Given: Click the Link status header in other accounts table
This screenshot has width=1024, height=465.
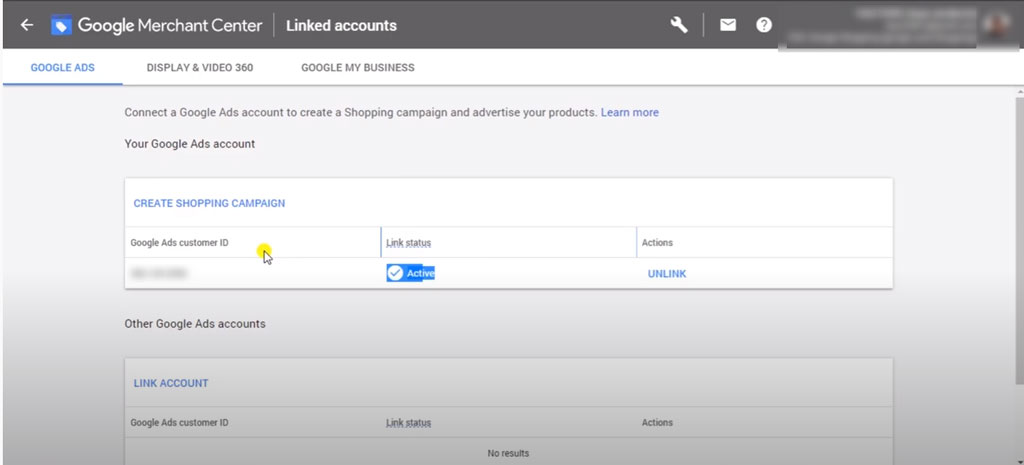Looking at the screenshot, I should click(409, 423).
